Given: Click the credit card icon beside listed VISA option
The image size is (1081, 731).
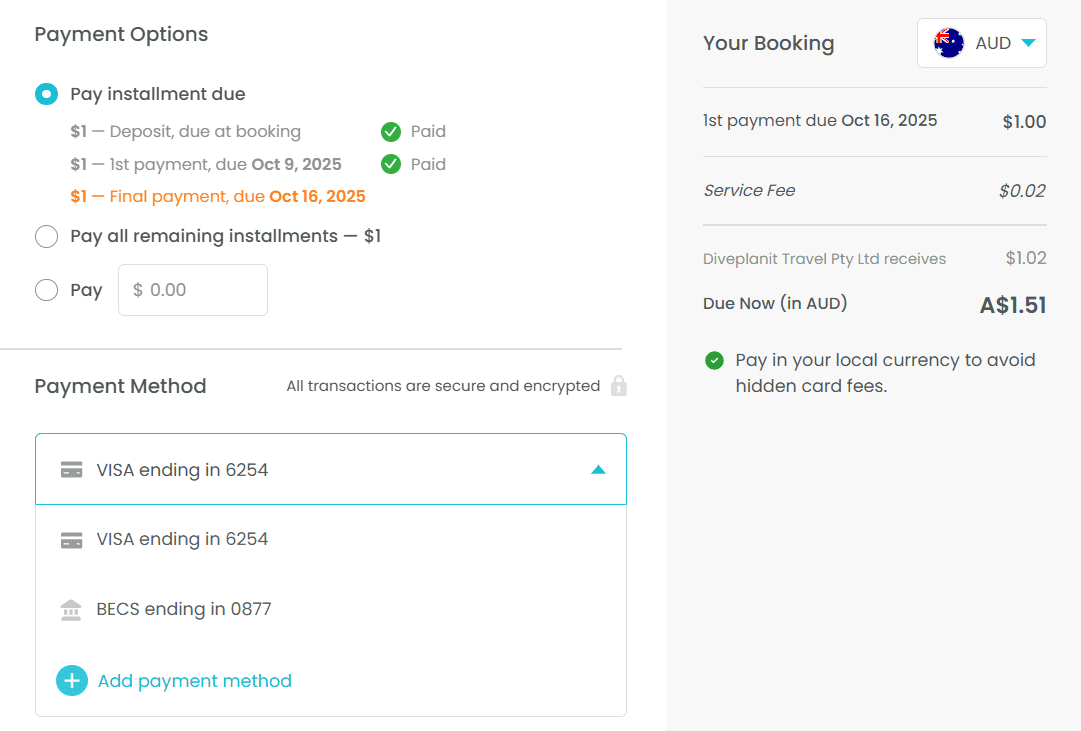Looking at the screenshot, I should pos(71,539).
